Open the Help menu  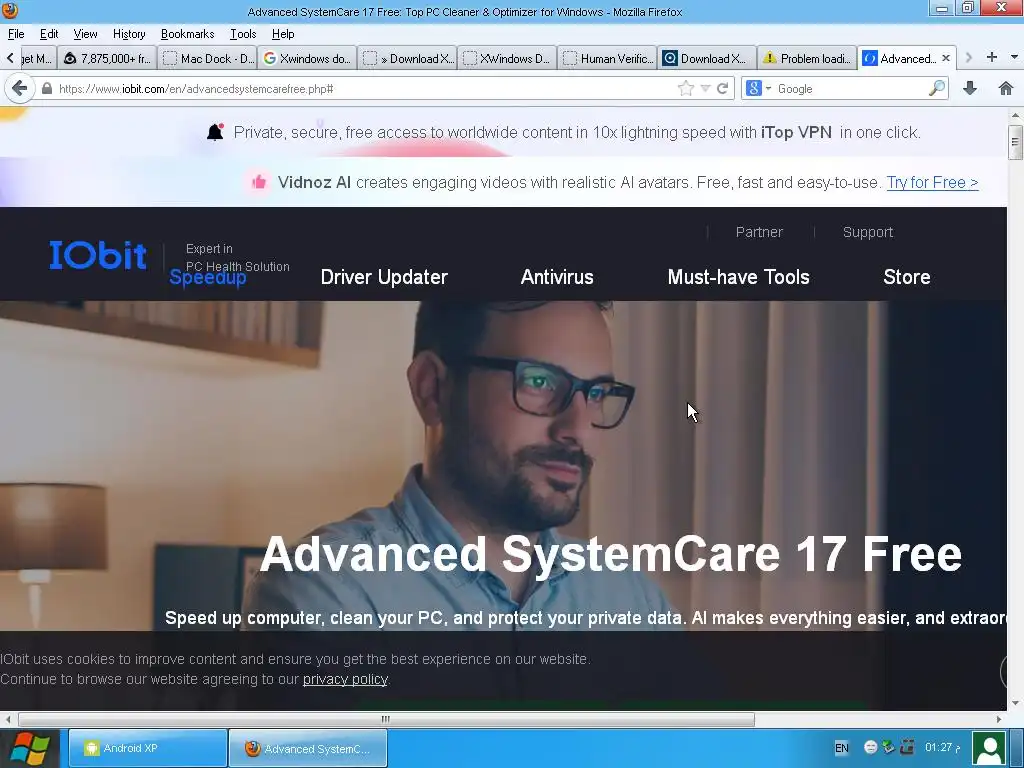[283, 34]
